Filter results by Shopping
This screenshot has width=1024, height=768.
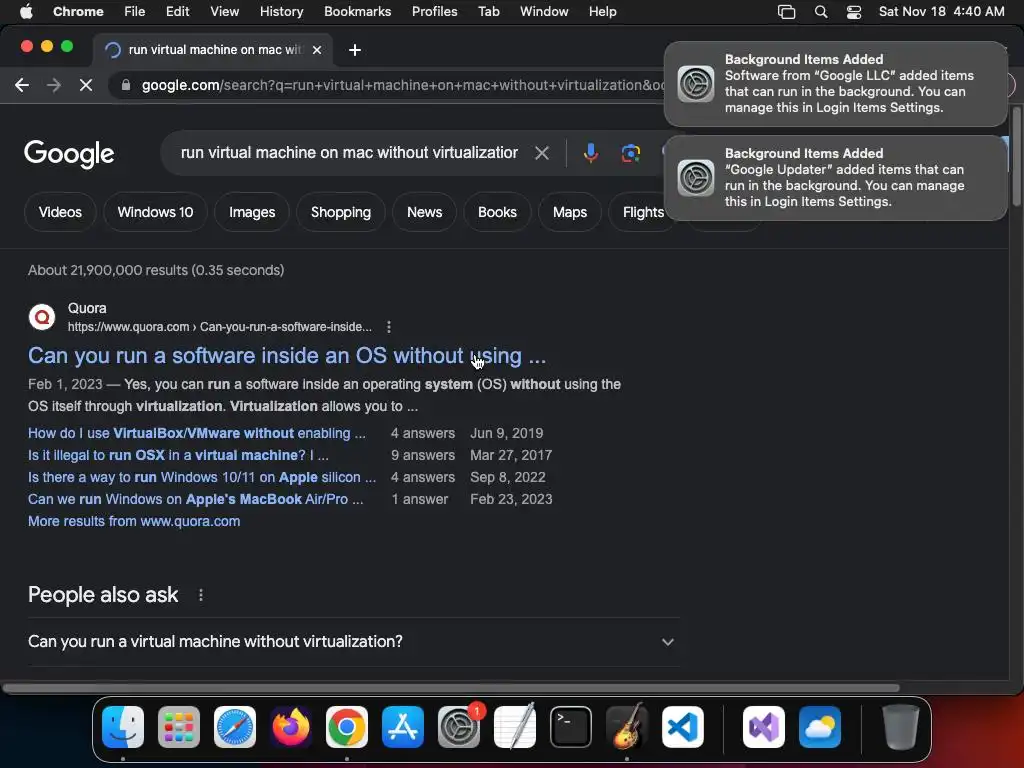(x=341, y=212)
